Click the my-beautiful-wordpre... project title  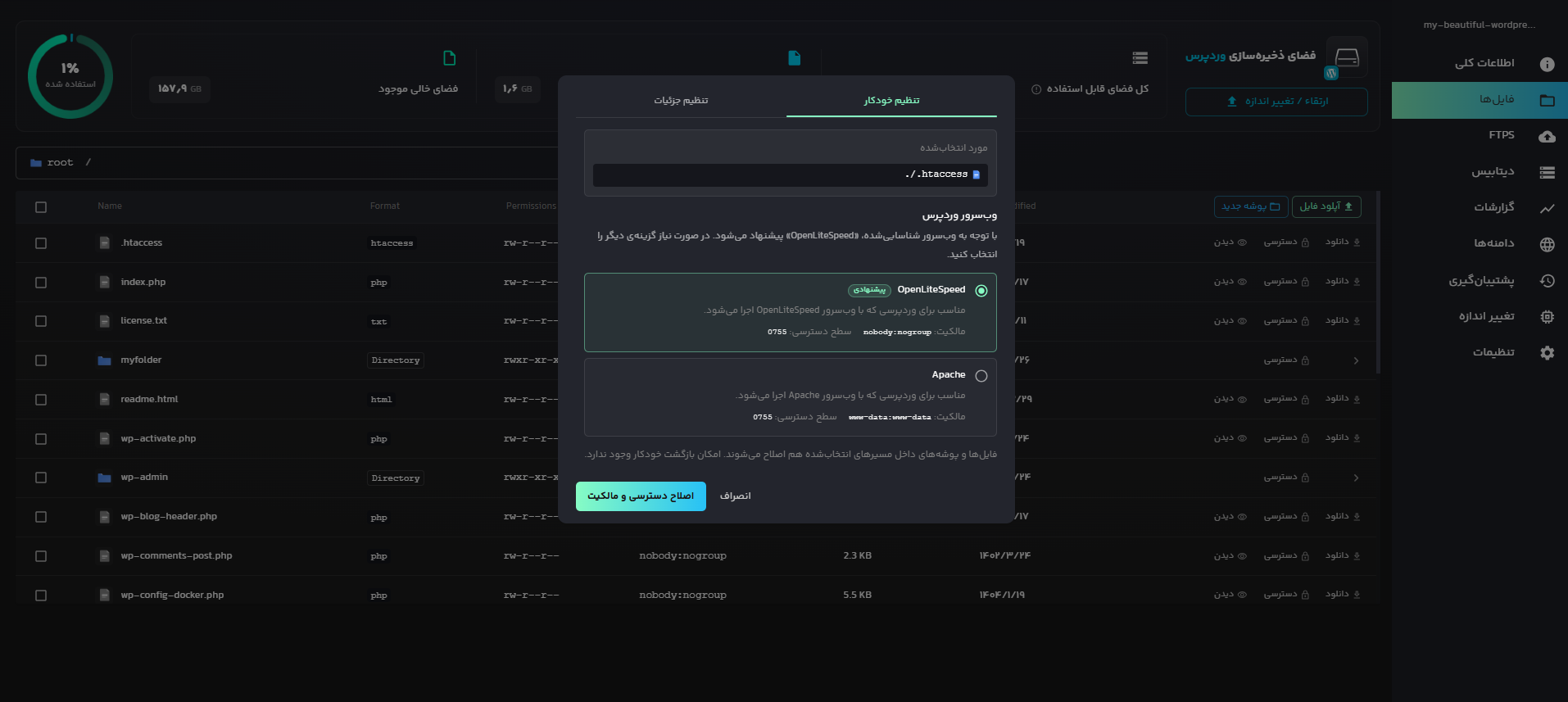tap(1480, 25)
